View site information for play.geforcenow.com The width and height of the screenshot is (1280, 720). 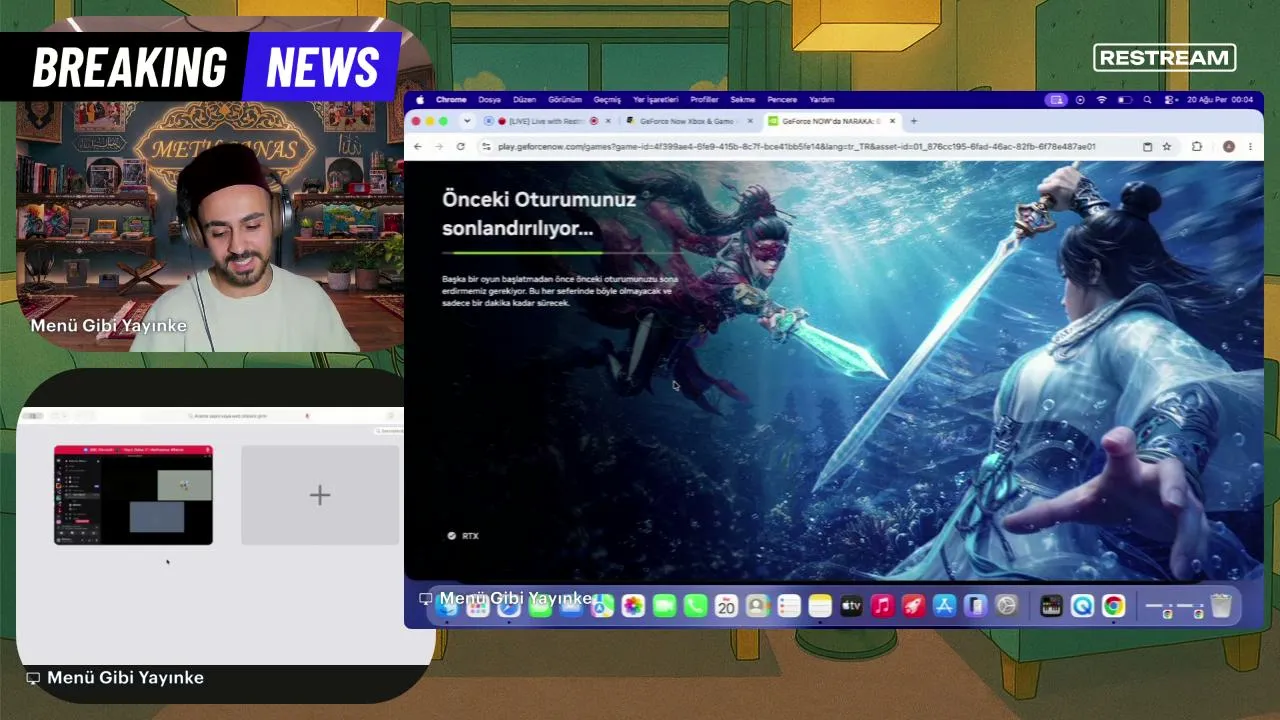pos(486,146)
